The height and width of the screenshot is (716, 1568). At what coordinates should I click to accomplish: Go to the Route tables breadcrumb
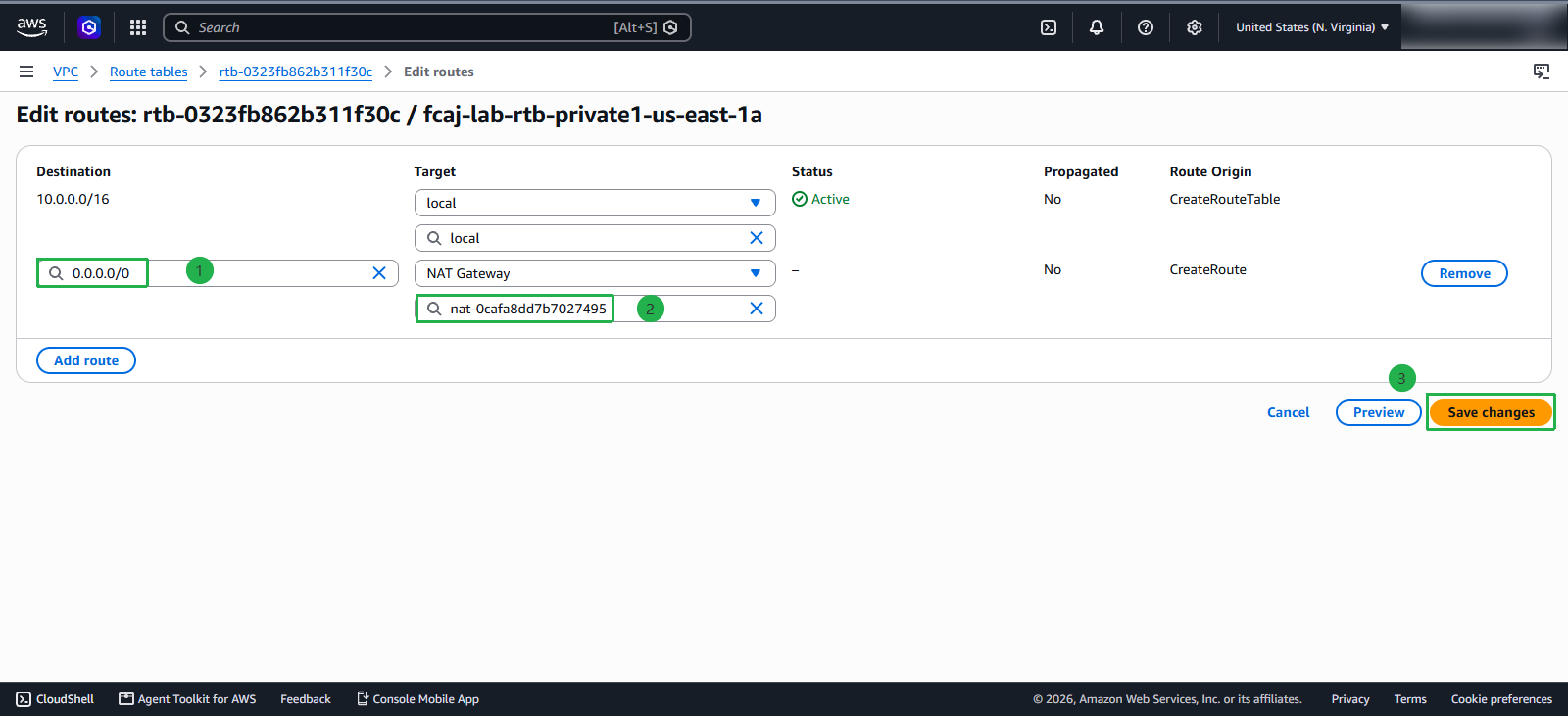[x=148, y=72]
